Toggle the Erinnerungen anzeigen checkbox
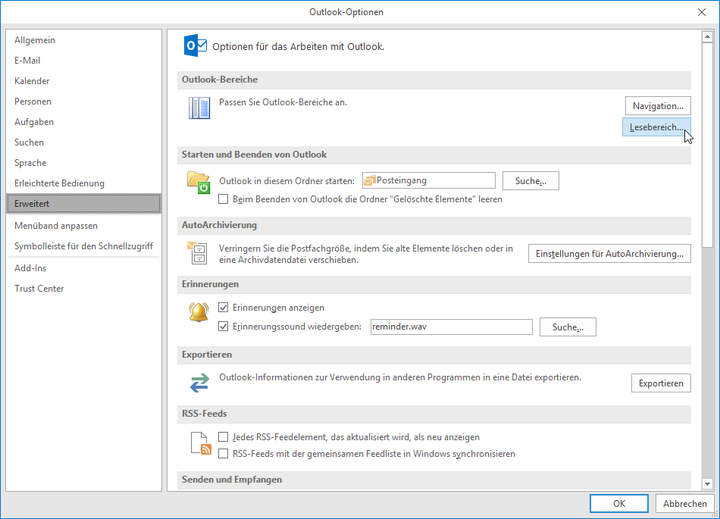Image resolution: width=720 pixels, height=519 pixels. click(223, 307)
